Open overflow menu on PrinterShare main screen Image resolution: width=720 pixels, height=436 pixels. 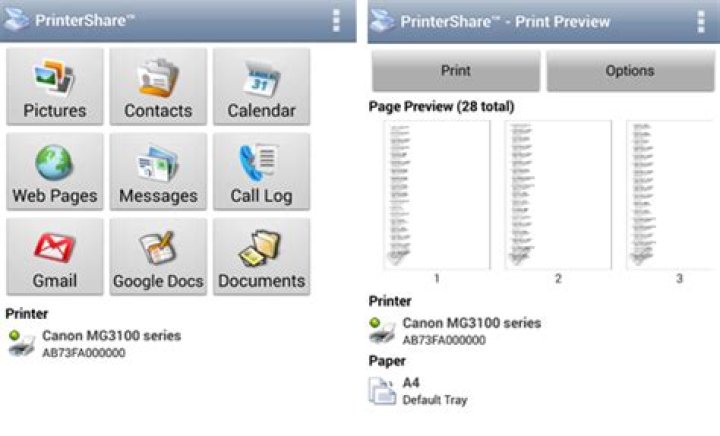tap(336, 21)
